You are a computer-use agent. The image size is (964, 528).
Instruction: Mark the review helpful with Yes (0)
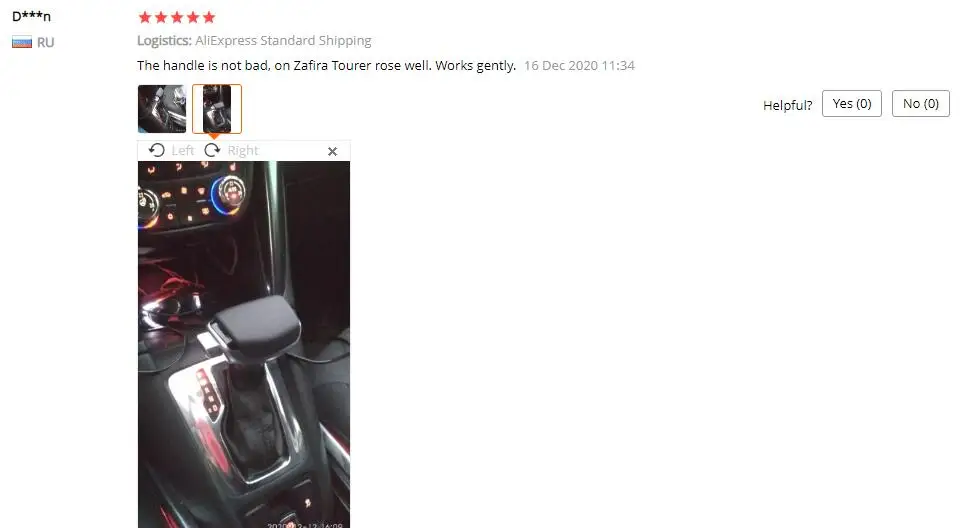(851, 104)
